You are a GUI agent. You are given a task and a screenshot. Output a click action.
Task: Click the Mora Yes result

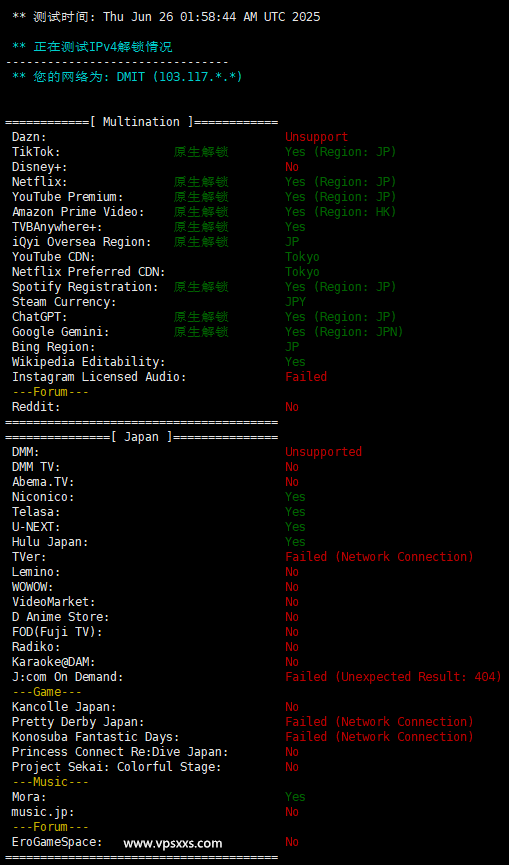coord(296,797)
